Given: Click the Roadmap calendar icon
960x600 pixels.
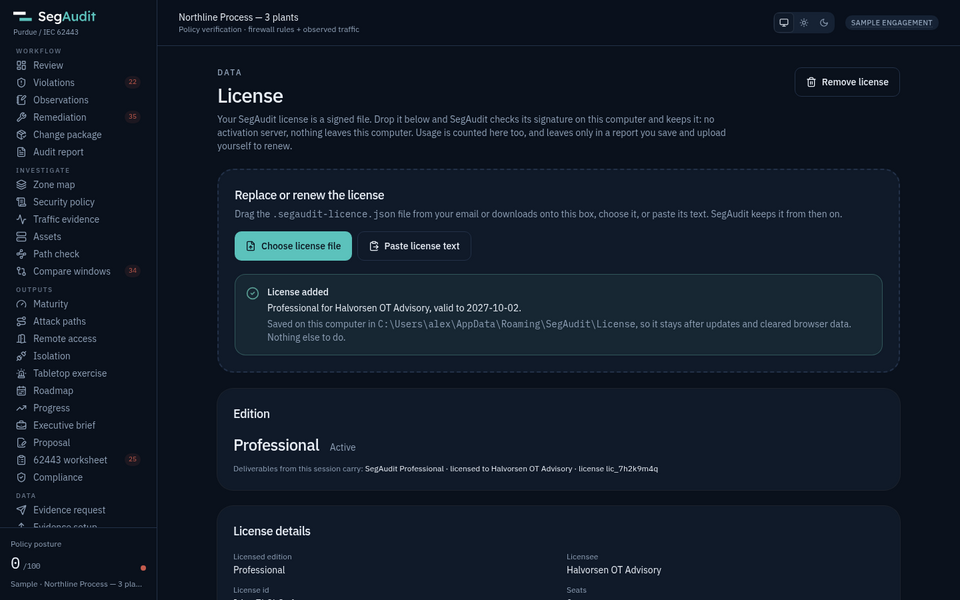Looking at the screenshot, I should coord(21,391).
